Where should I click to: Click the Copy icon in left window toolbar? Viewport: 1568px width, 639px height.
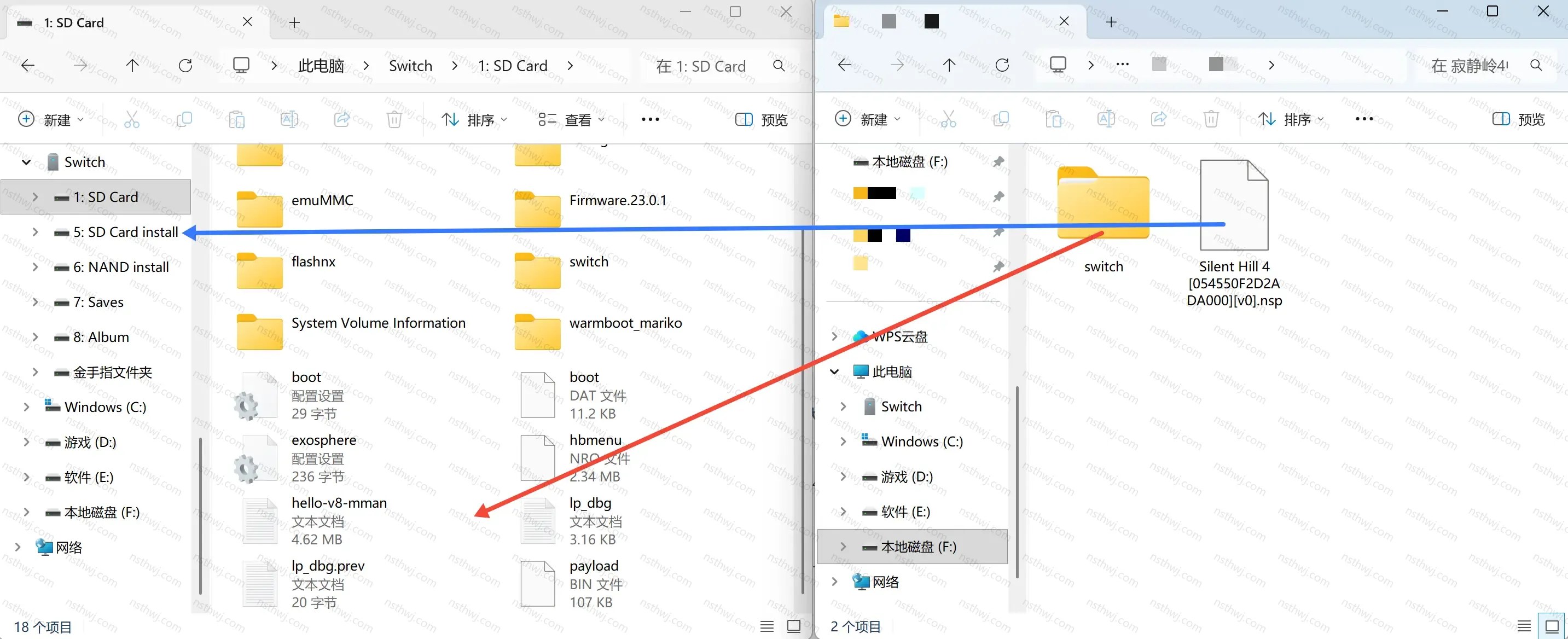pos(184,119)
